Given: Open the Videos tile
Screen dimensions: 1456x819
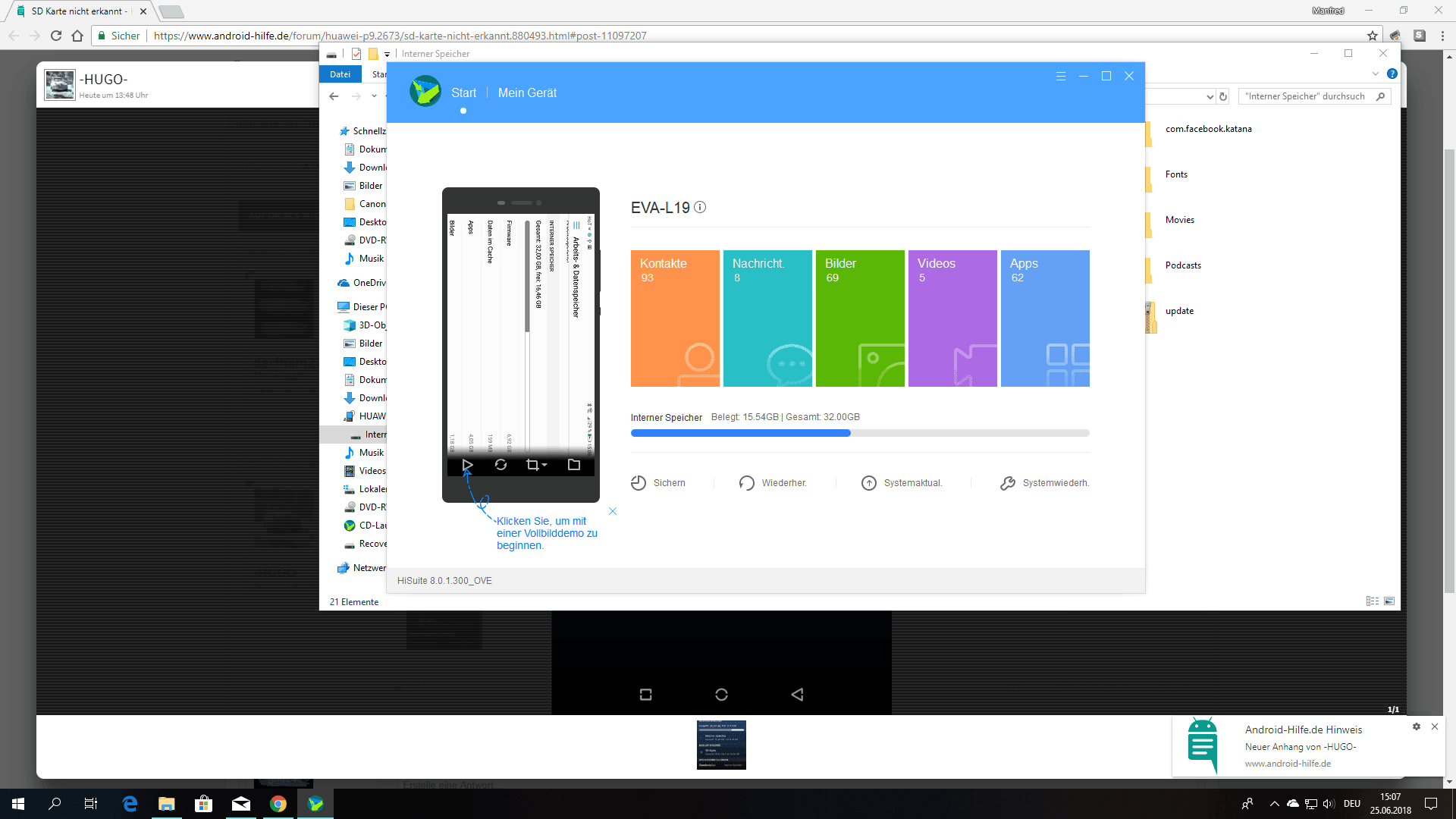Looking at the screenshot, I should 952,318.
